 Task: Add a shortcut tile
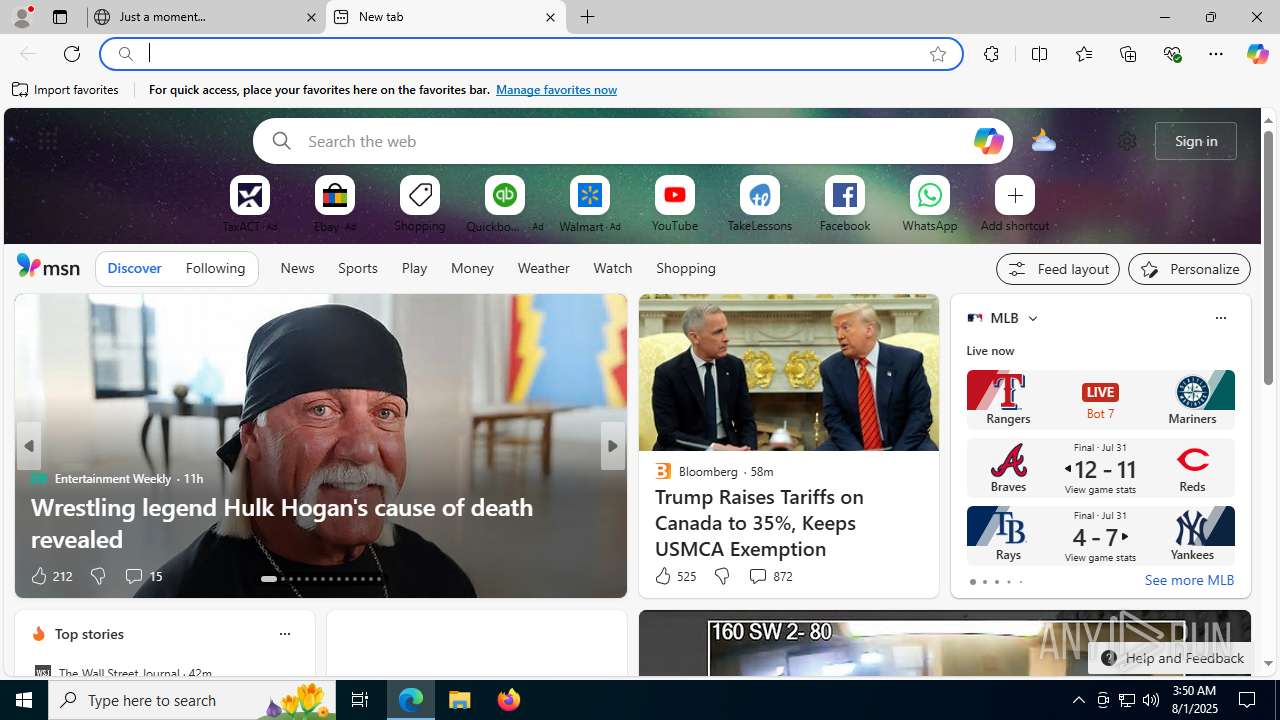click(1015, 204)
